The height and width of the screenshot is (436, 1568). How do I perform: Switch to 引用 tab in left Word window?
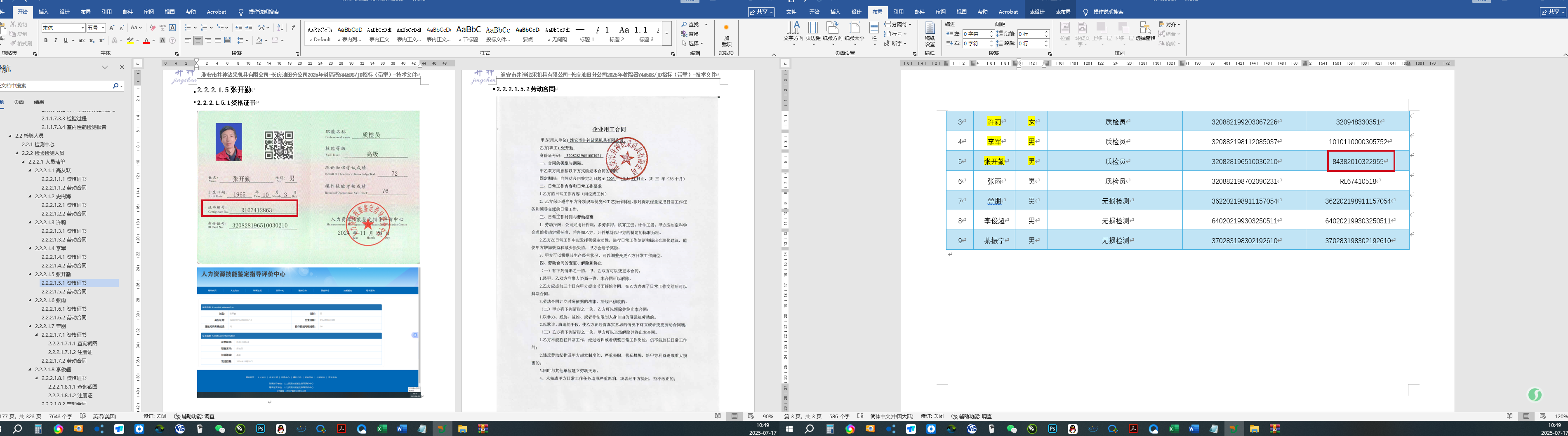pos(106,12)
